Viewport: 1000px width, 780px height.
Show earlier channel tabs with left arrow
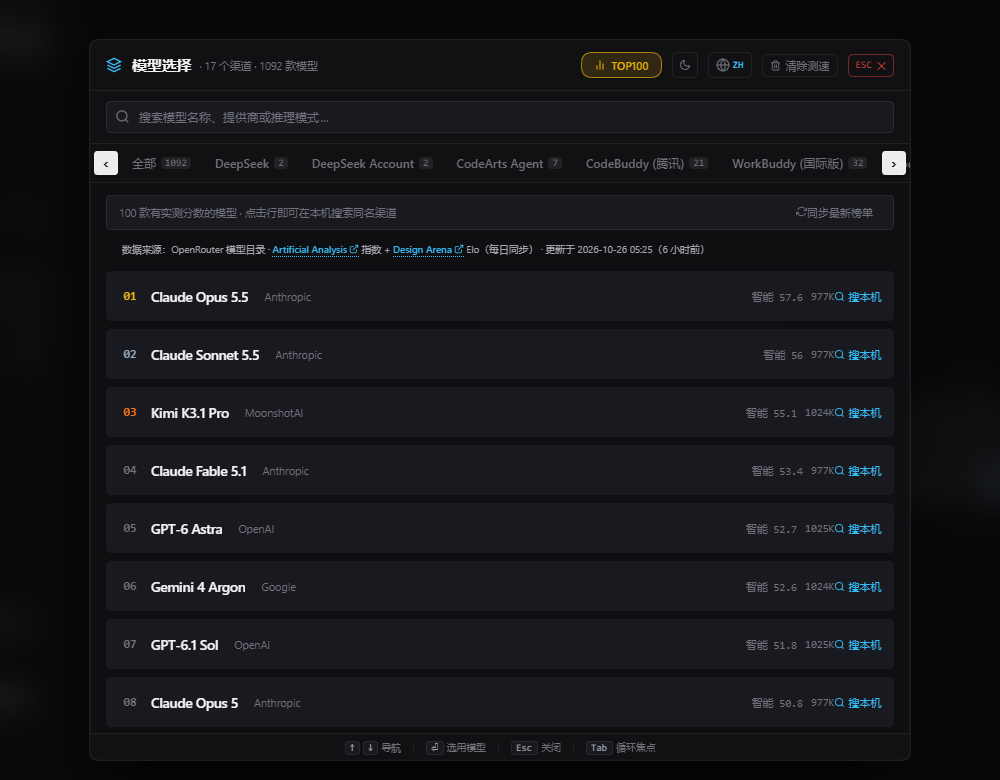[106, 163]
